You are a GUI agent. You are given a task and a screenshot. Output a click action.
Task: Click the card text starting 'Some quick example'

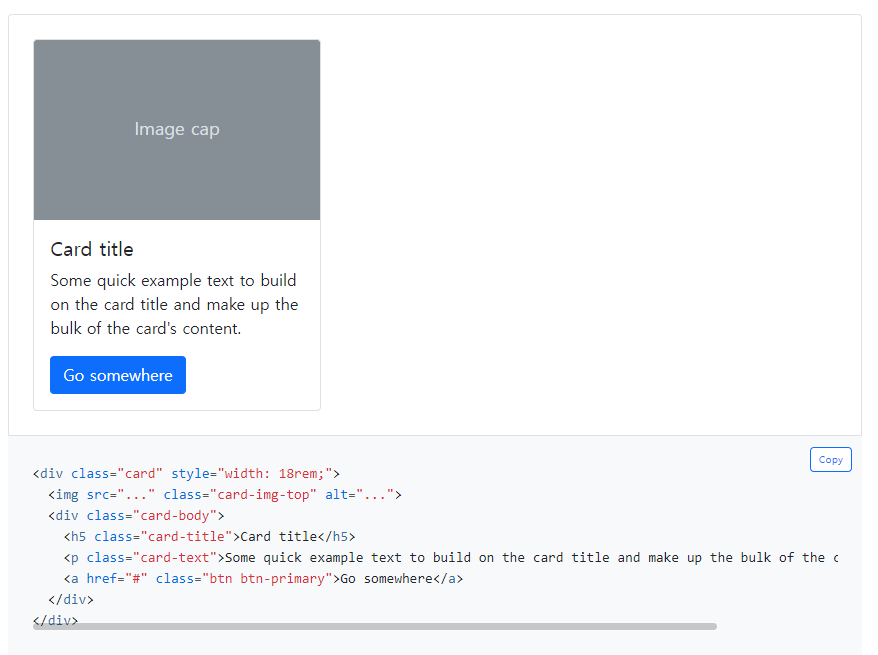pyautogui.click(x=174, y=305)
